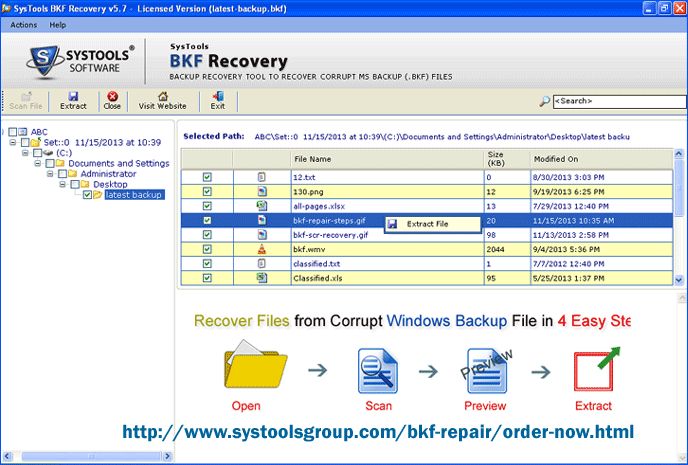Check the Desktop folder checkbox in tree

74,184
